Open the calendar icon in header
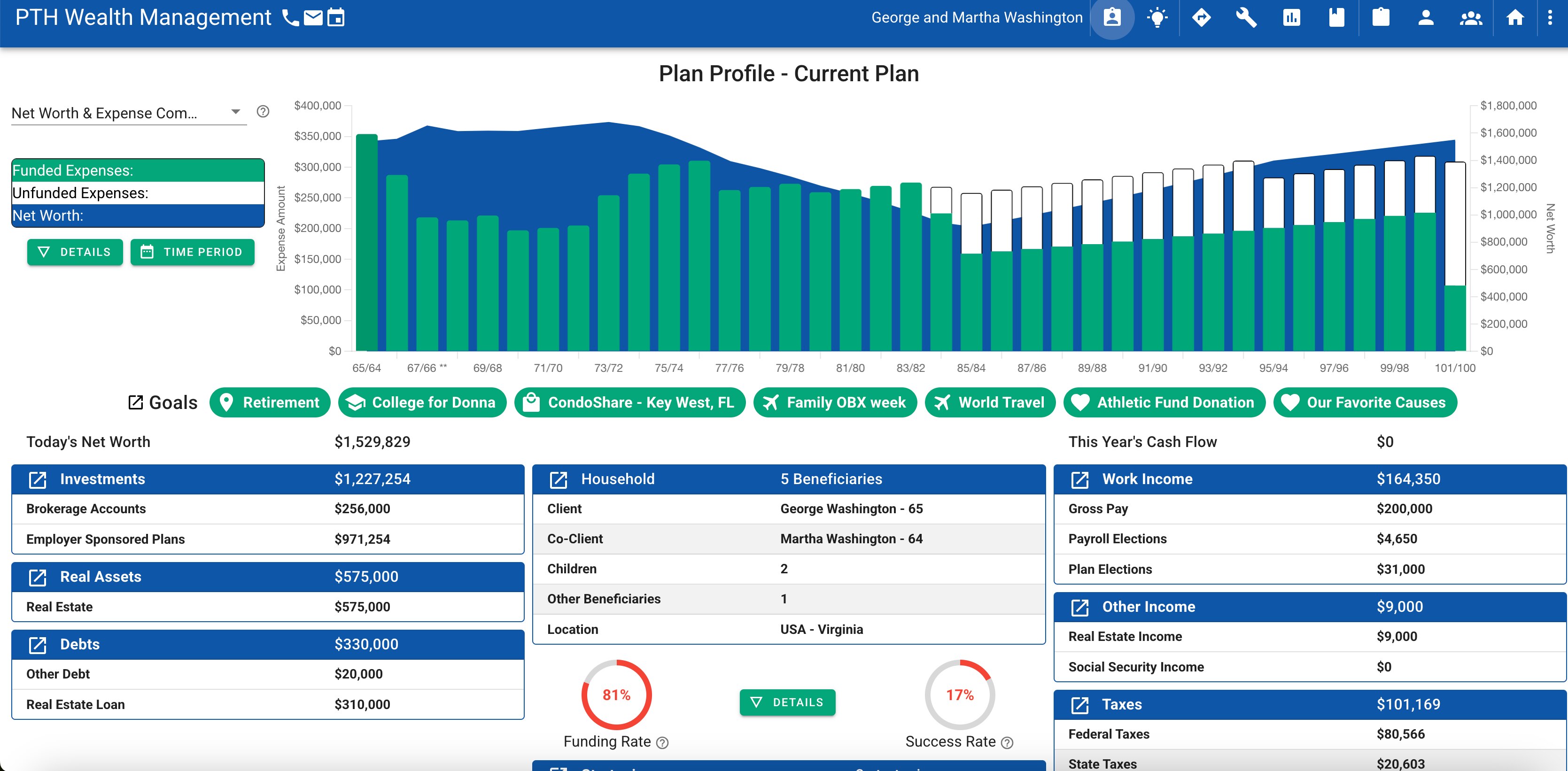Screen dimensions: 1568x771 (335, 18)
